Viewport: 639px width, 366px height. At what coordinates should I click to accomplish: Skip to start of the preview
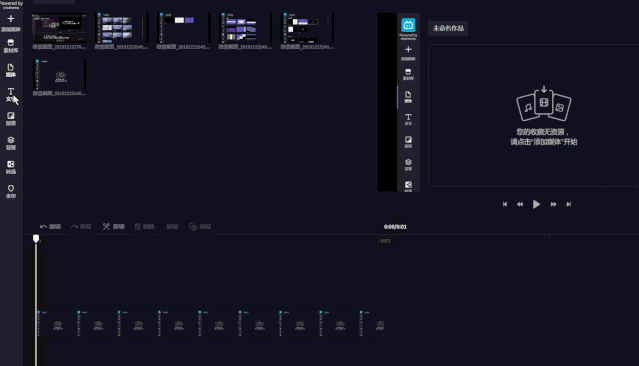(x=505, y=204)
